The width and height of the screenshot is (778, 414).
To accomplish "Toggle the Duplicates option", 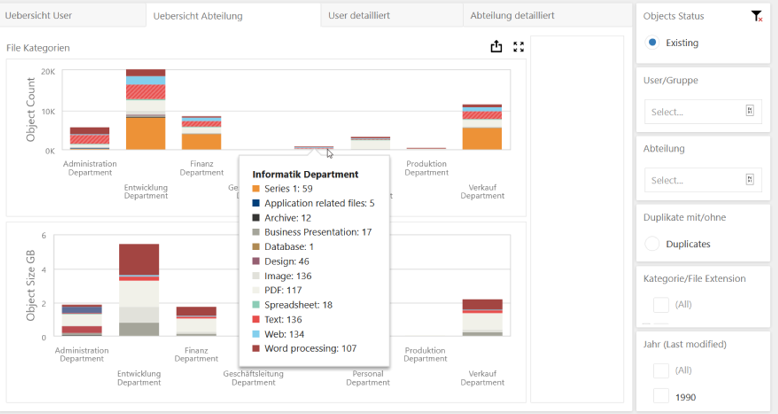I will coord(653,243).
